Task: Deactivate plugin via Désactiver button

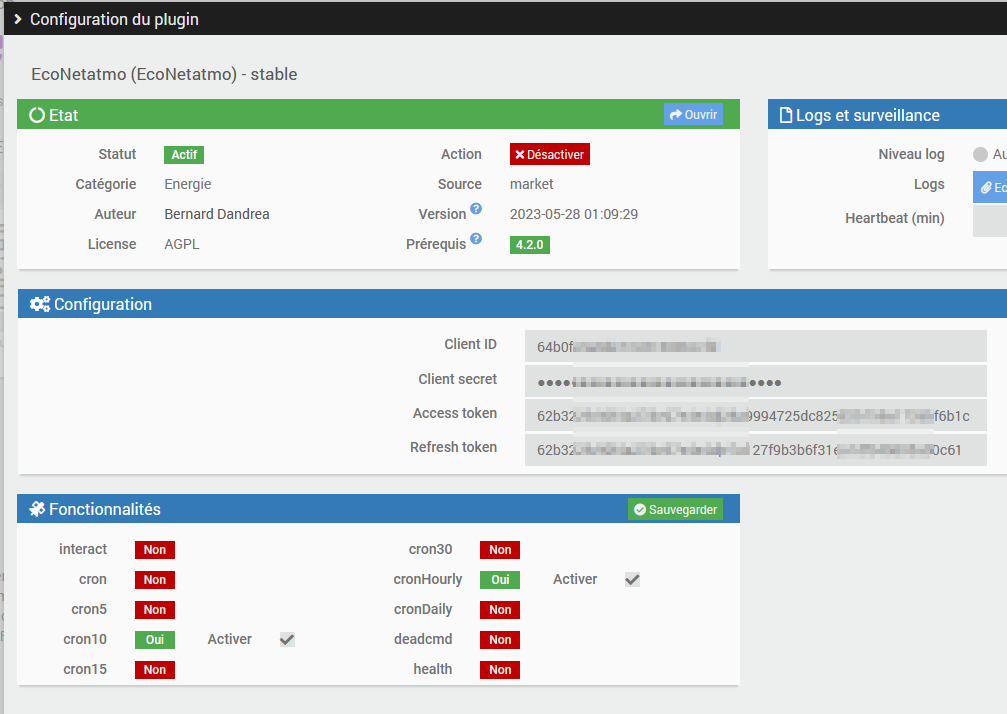Action: click(x=550, y=154)
